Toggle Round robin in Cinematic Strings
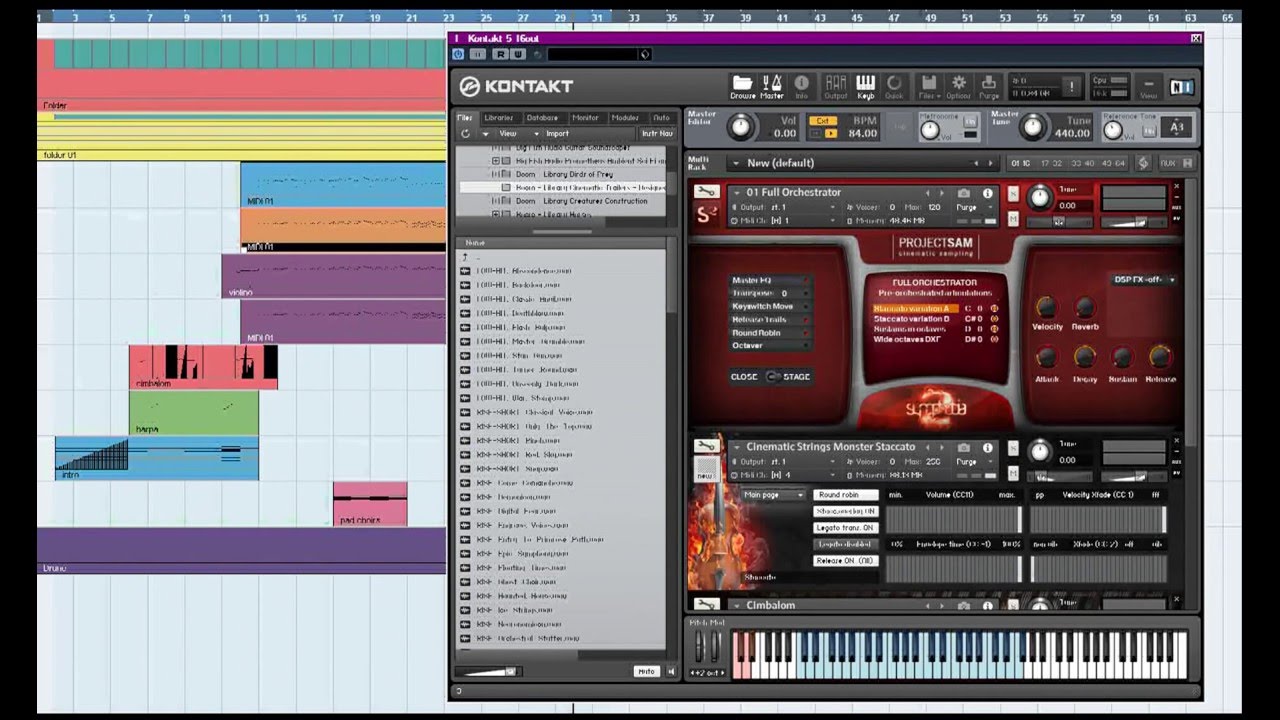Viewport: 1280px width, 720px height. 845,495
